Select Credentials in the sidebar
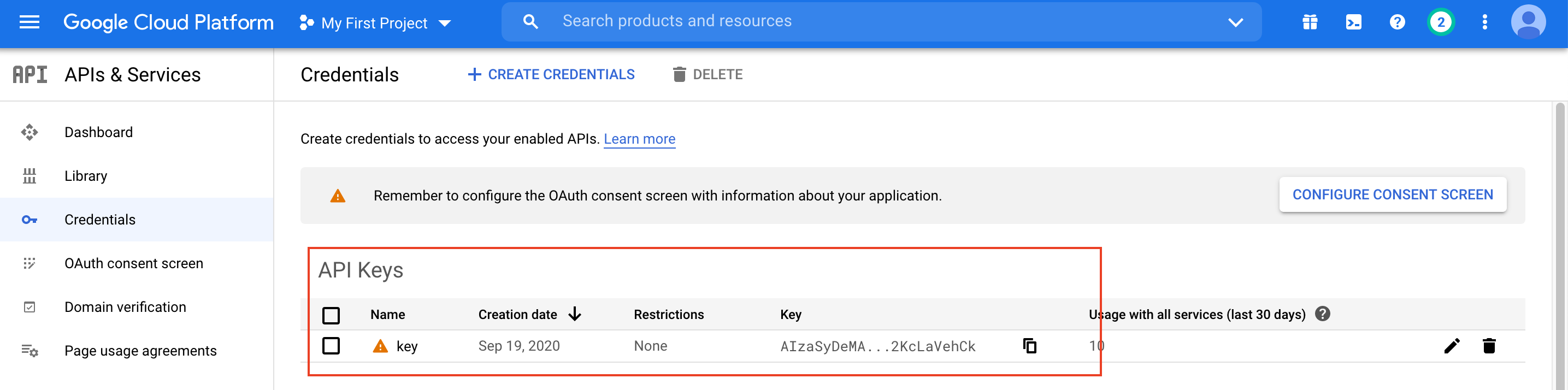Viewport: 1568px width, 390px height. (100, 220)
